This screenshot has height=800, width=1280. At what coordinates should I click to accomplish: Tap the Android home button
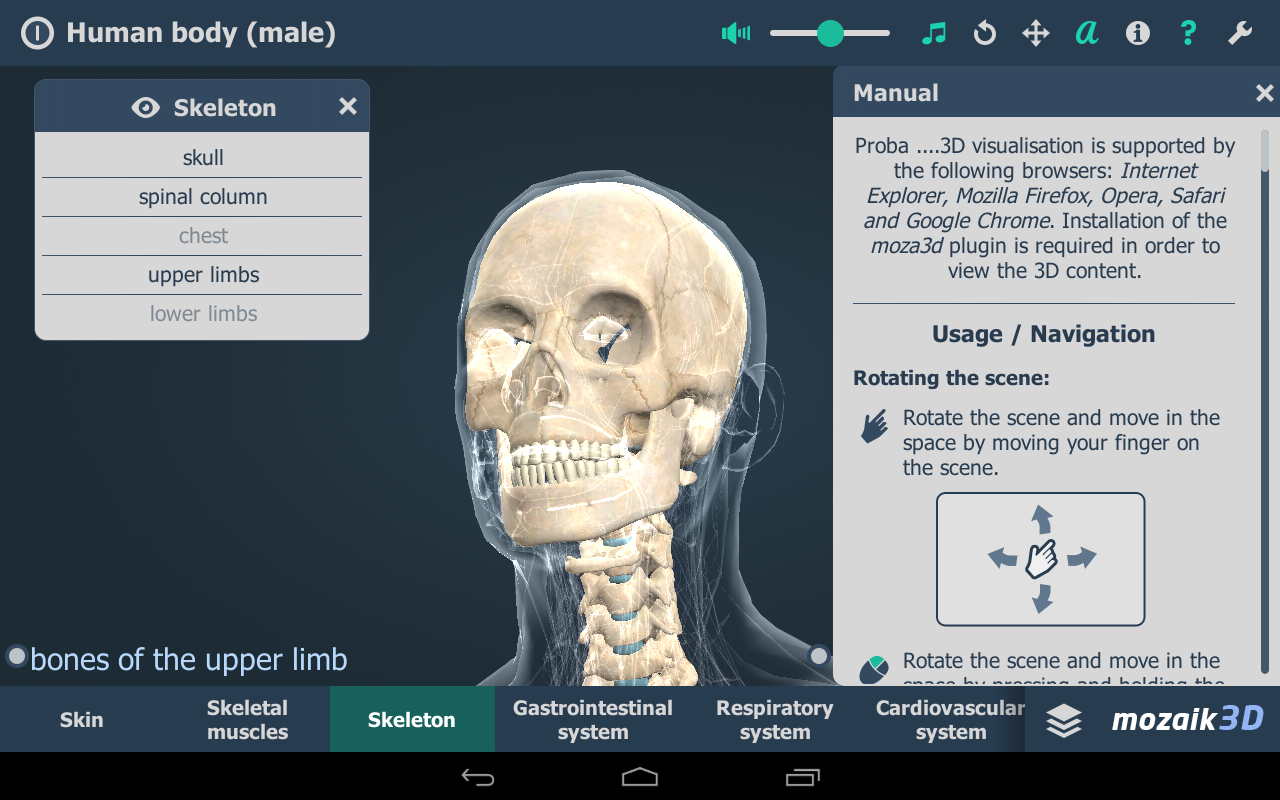(639, 776)
